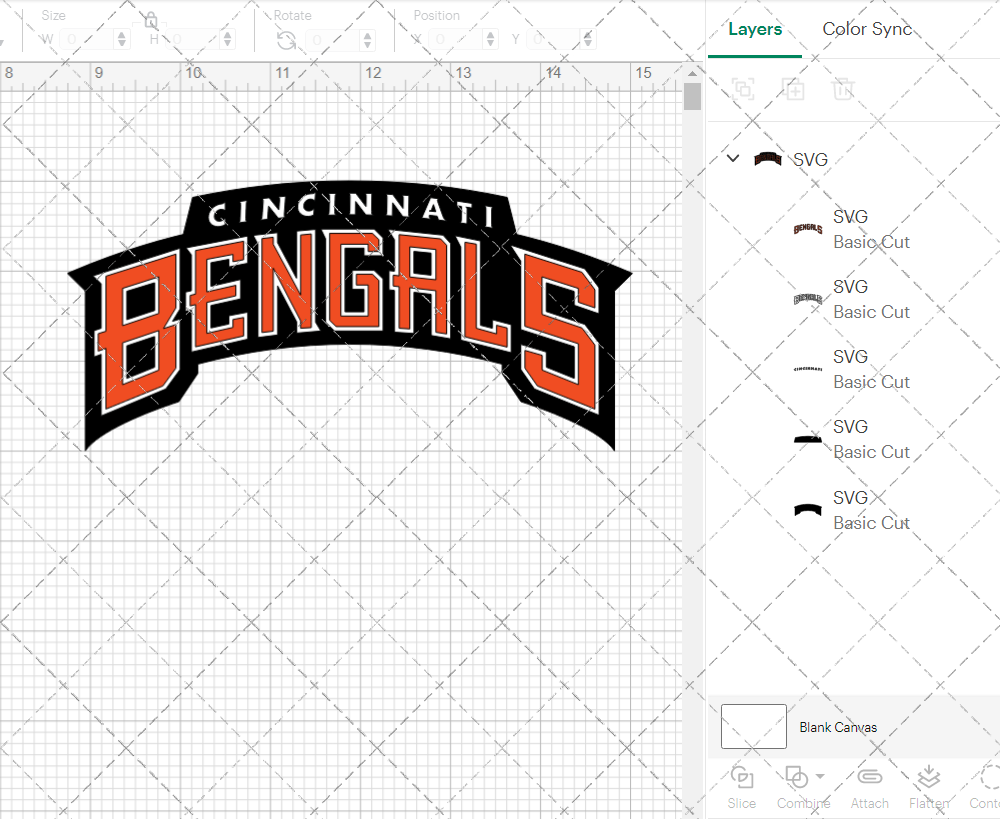Click the width W input field
The image size is (1000, 819).
coord(87,40)
